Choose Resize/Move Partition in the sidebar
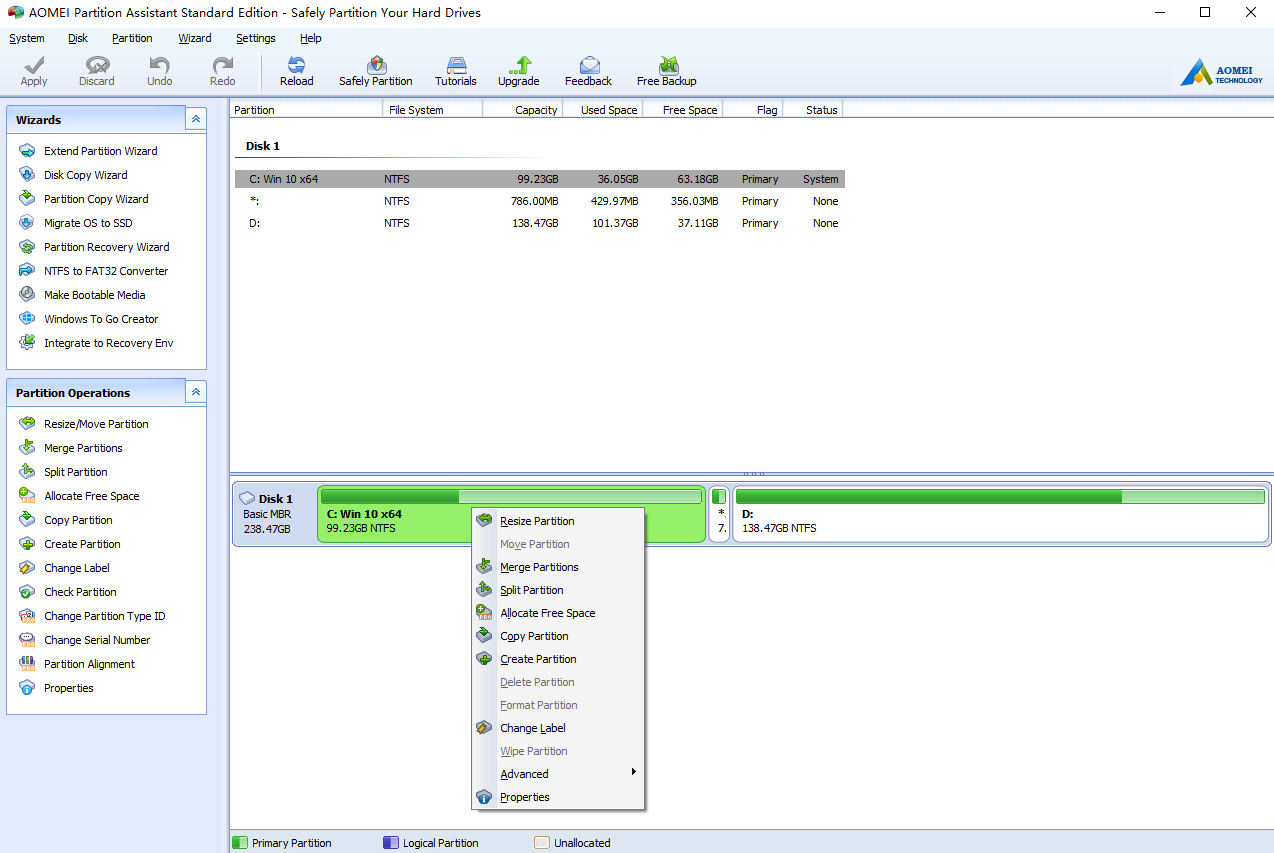The image size is (1274, 853). [x=96, y=424]
